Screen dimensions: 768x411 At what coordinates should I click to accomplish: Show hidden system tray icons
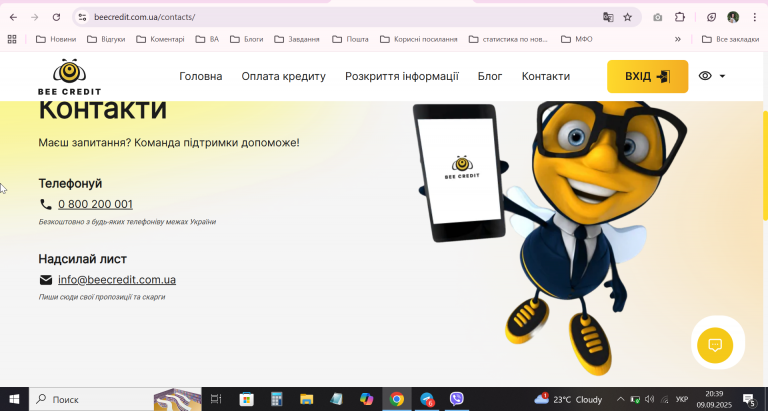pyautogui.click(x=621, y=399)
